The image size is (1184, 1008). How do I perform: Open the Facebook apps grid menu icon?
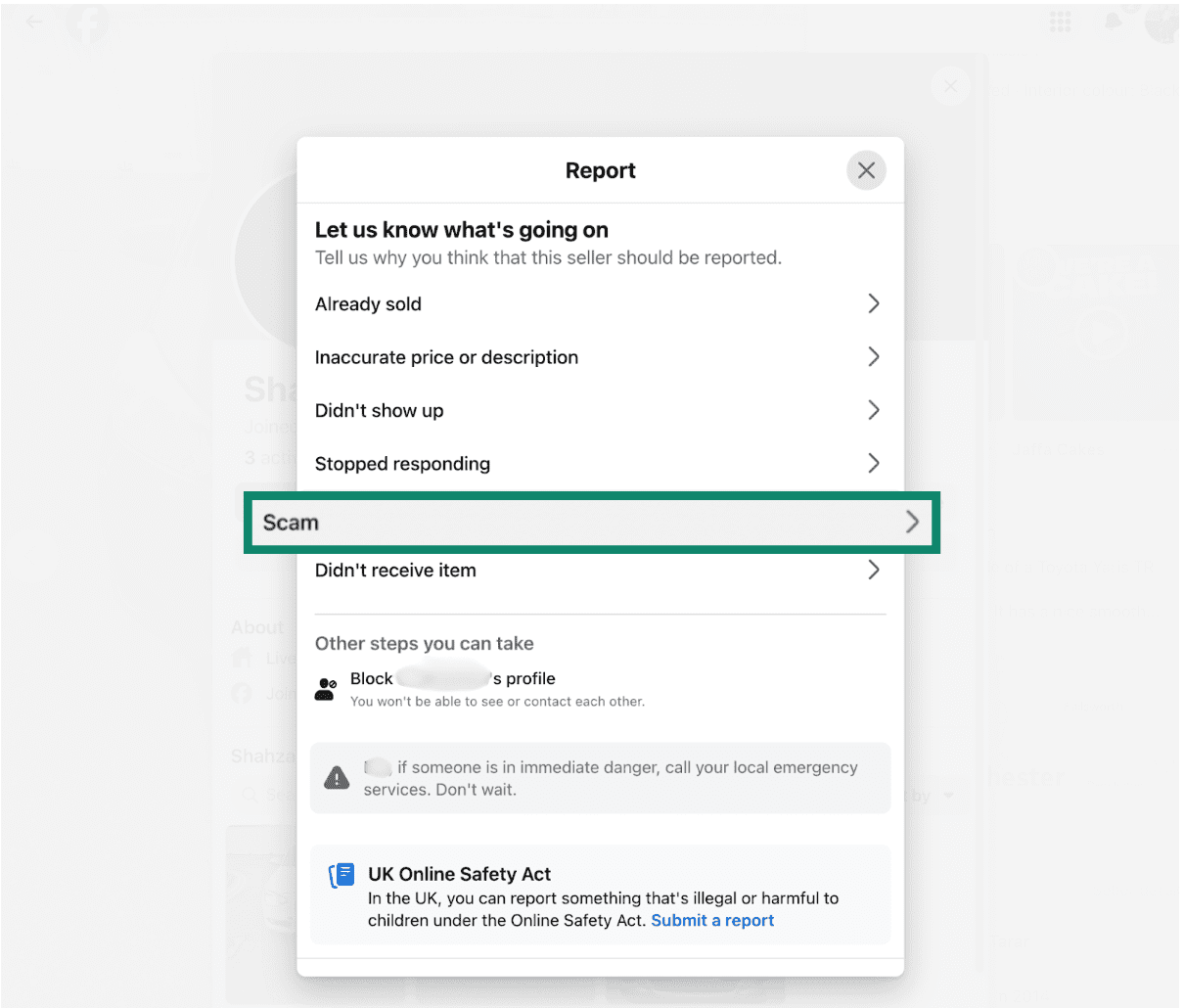coord(1060,22)
